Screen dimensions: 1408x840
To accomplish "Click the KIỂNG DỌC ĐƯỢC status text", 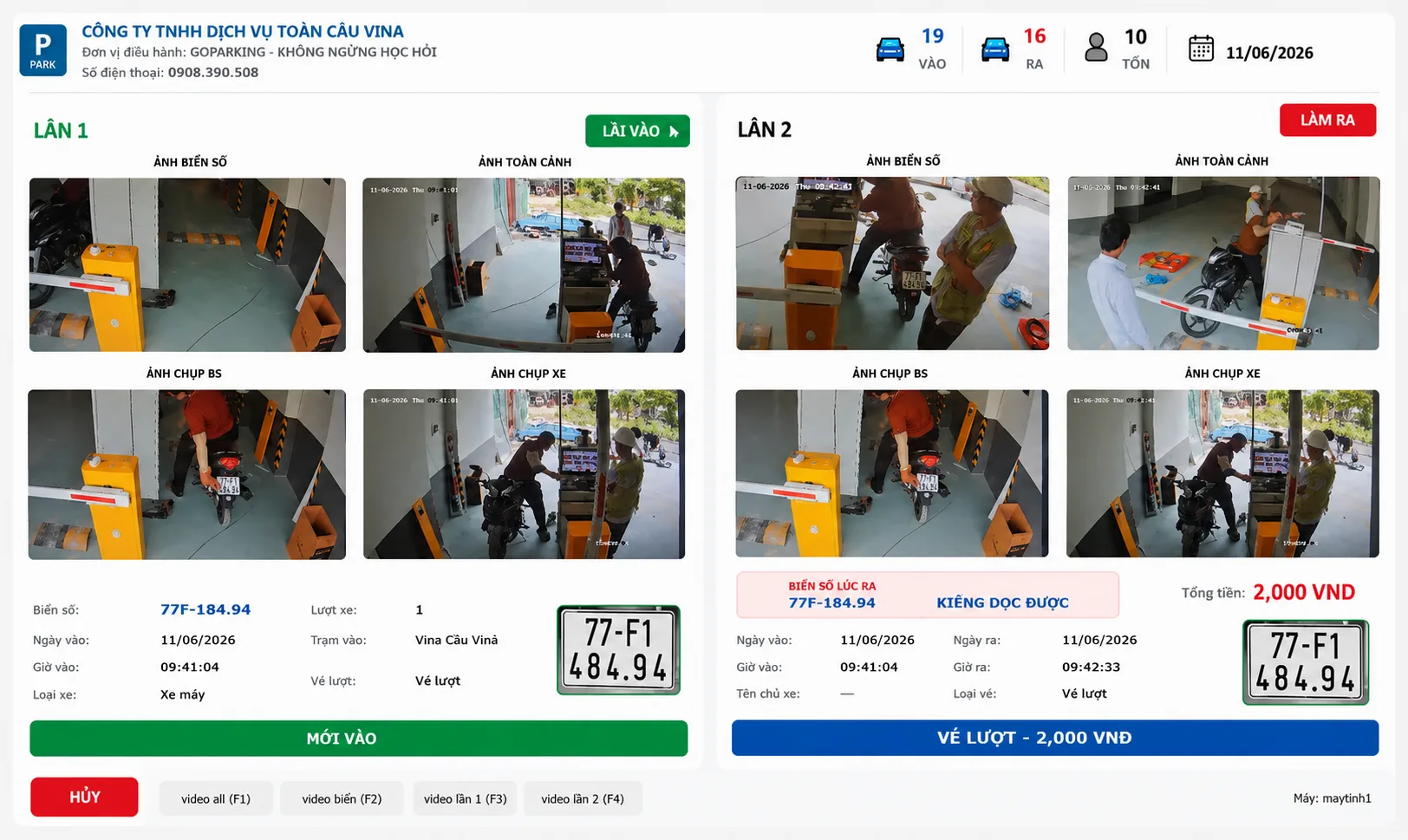I will (1002, 602).
